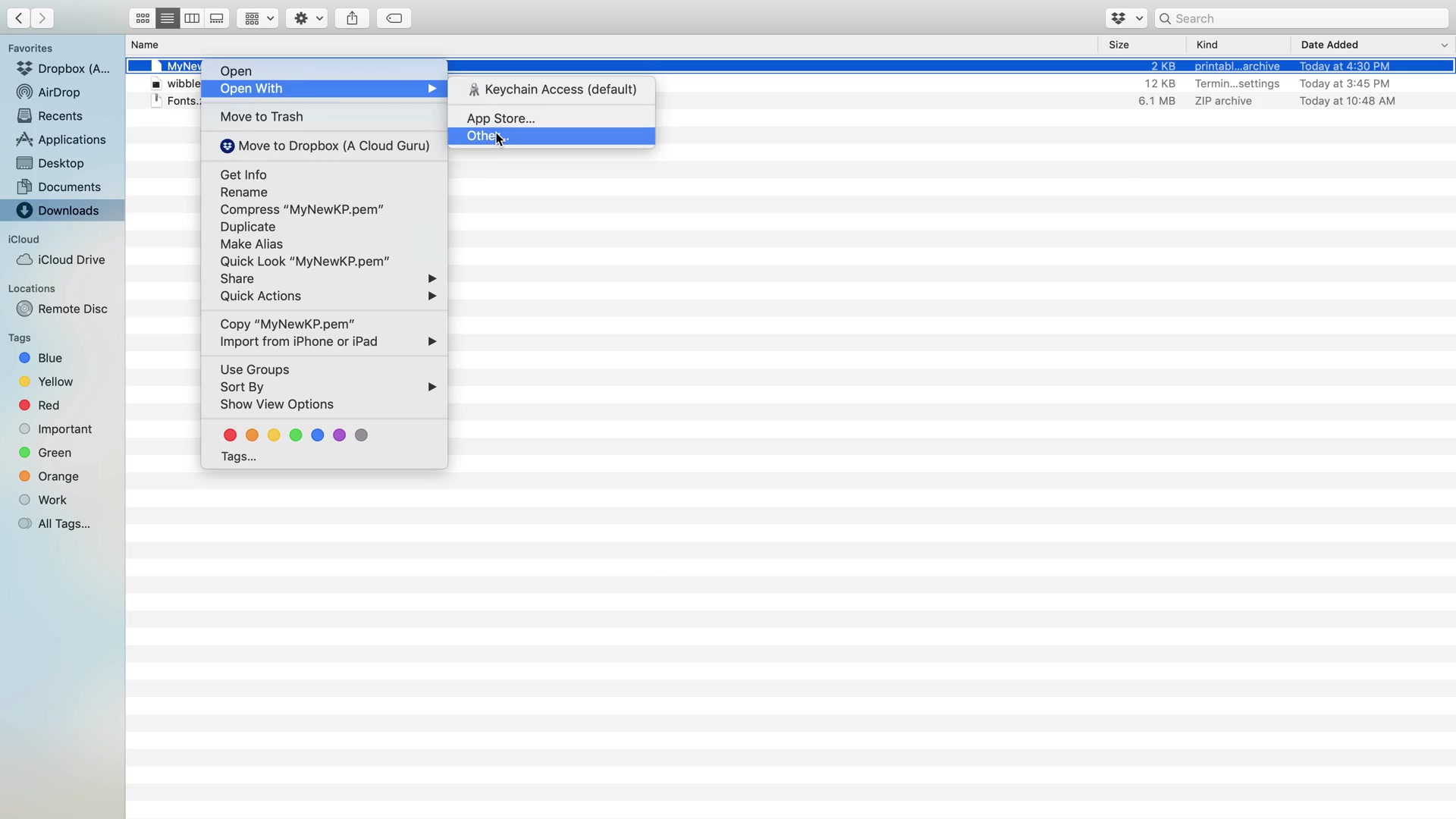Choose Other… in Open With submenu
Viewport: 1456px width, 819px height.
point(485,136)
